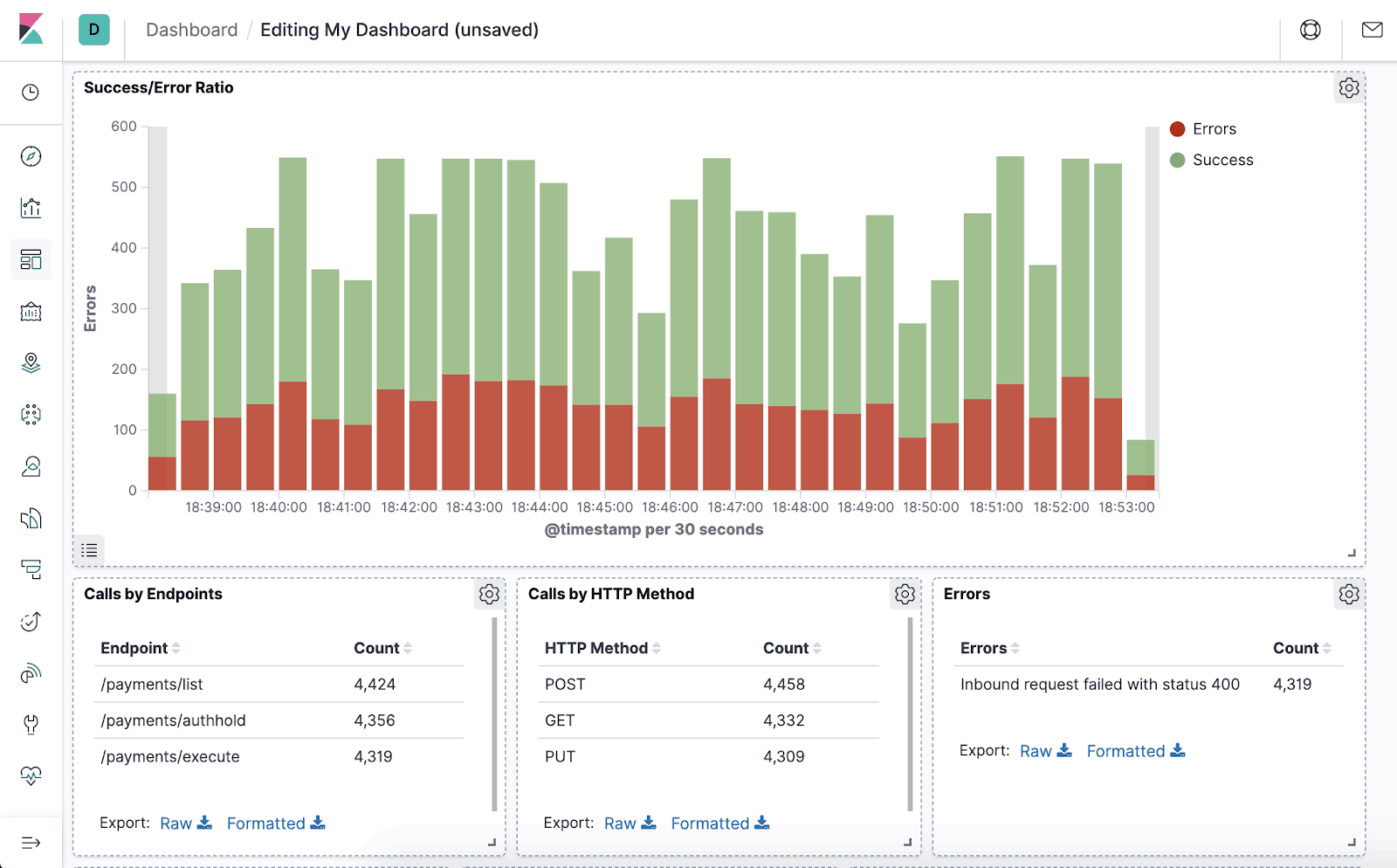
Task: Sort the Endpoint column in Calls by Endpoints
Action: click(177, 648)
